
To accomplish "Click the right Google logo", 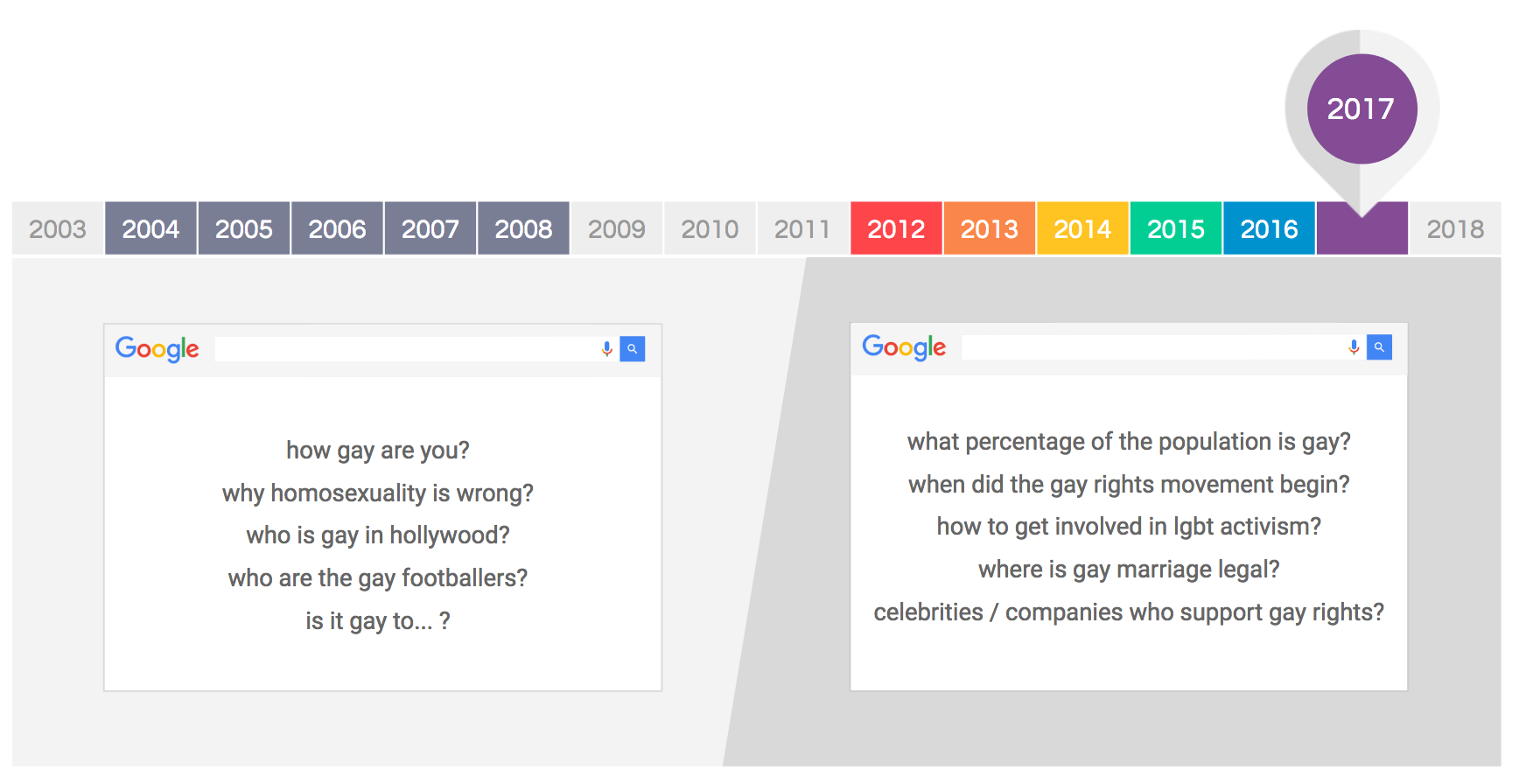I will tap(904, 347).
